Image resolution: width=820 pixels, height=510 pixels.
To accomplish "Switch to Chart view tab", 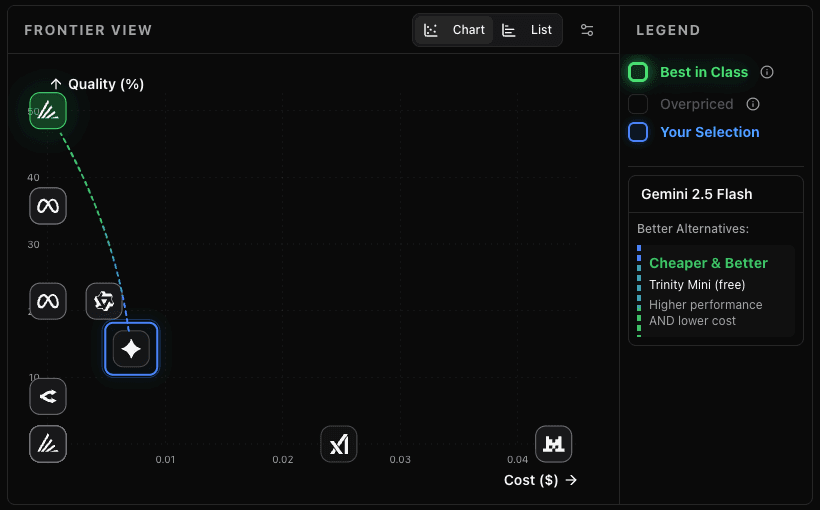I will (x=454, y=30).
